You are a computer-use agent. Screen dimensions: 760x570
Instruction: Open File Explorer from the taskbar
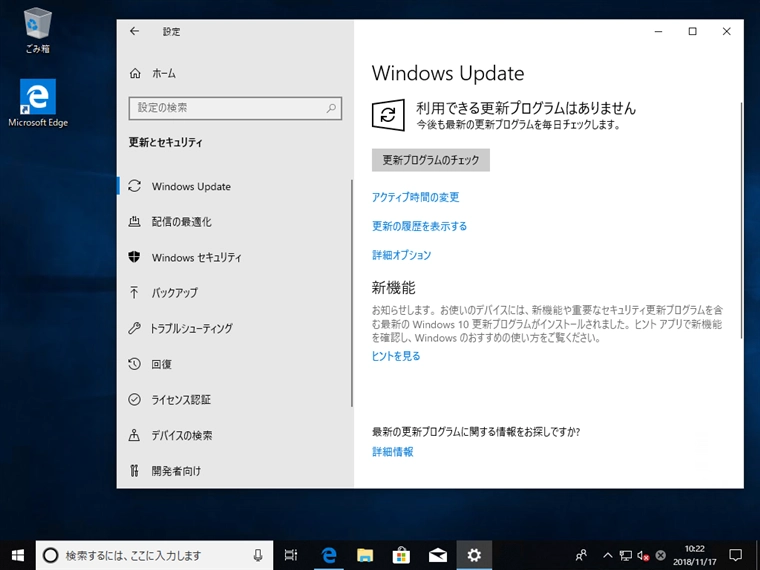tap(365, 555)
